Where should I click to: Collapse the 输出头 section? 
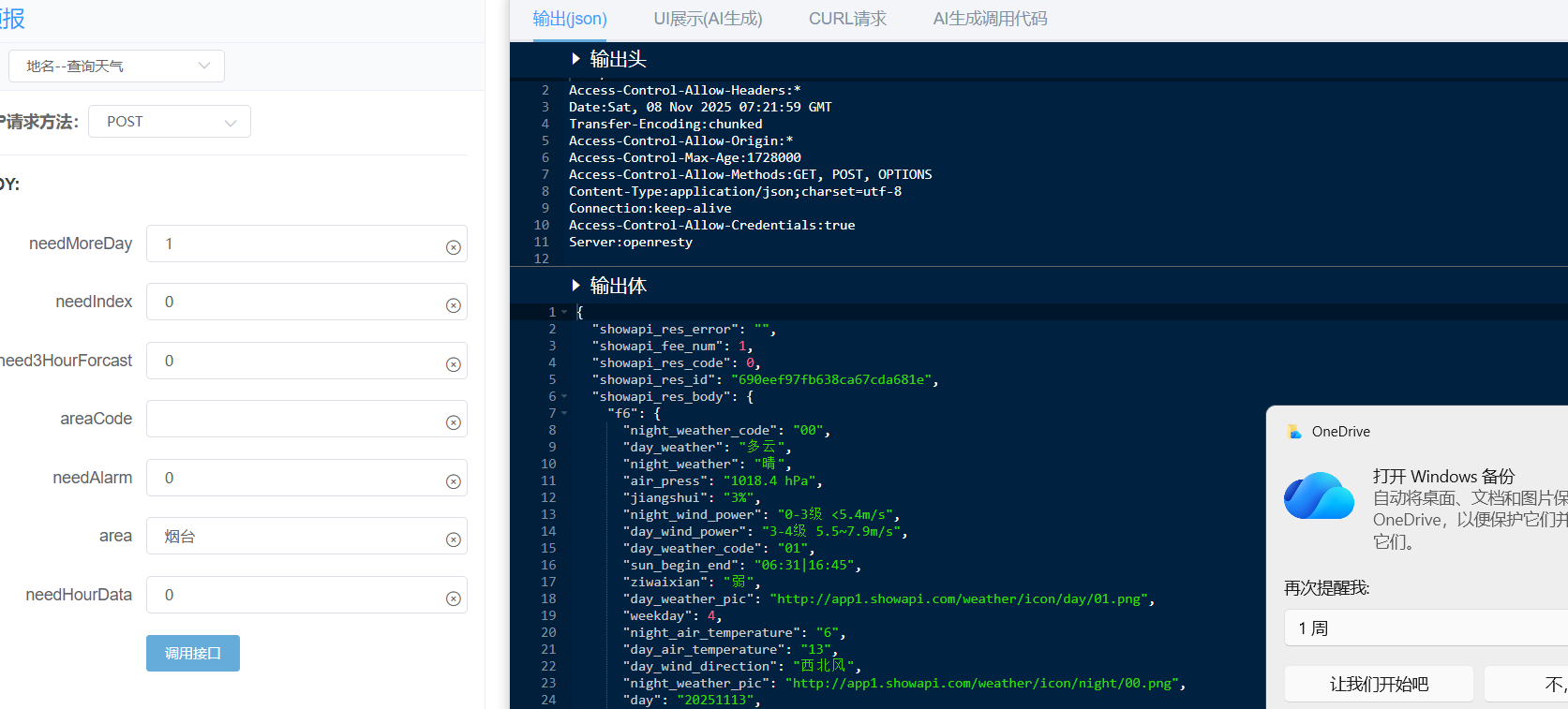click(x=575, y=59)
